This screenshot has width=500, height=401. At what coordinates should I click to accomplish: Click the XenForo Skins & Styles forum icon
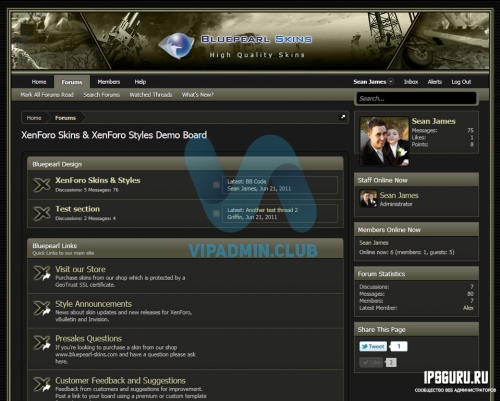(x=42, y=185)
